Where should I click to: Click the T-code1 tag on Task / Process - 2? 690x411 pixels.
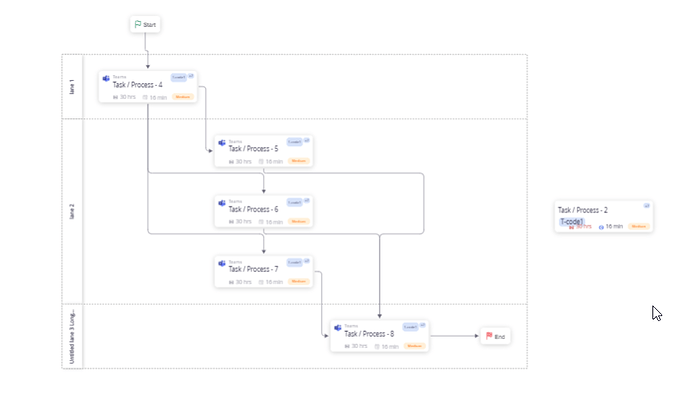pos(572,221)
